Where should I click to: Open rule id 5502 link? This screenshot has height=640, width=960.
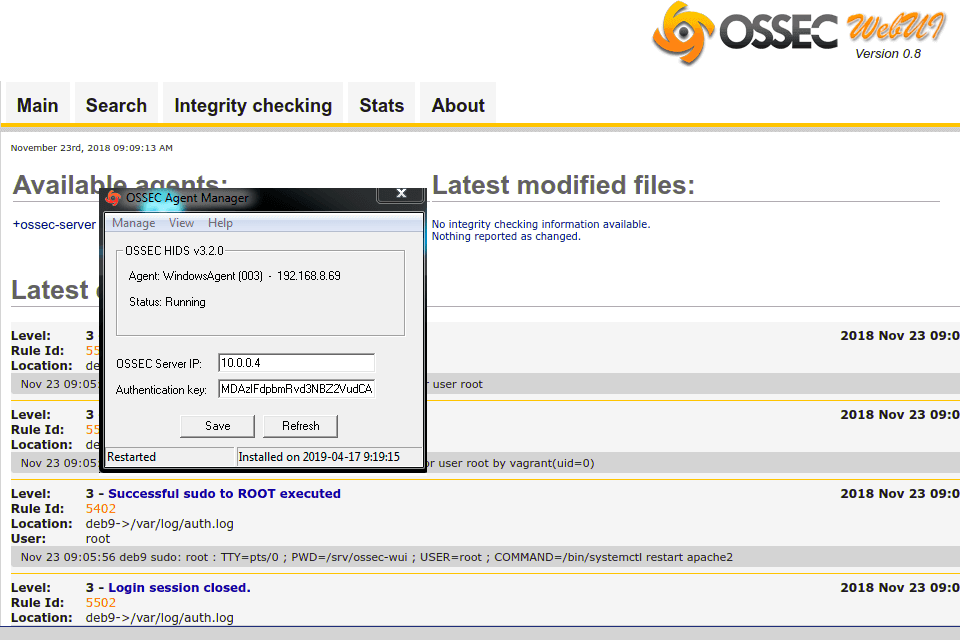coord(100,603)
